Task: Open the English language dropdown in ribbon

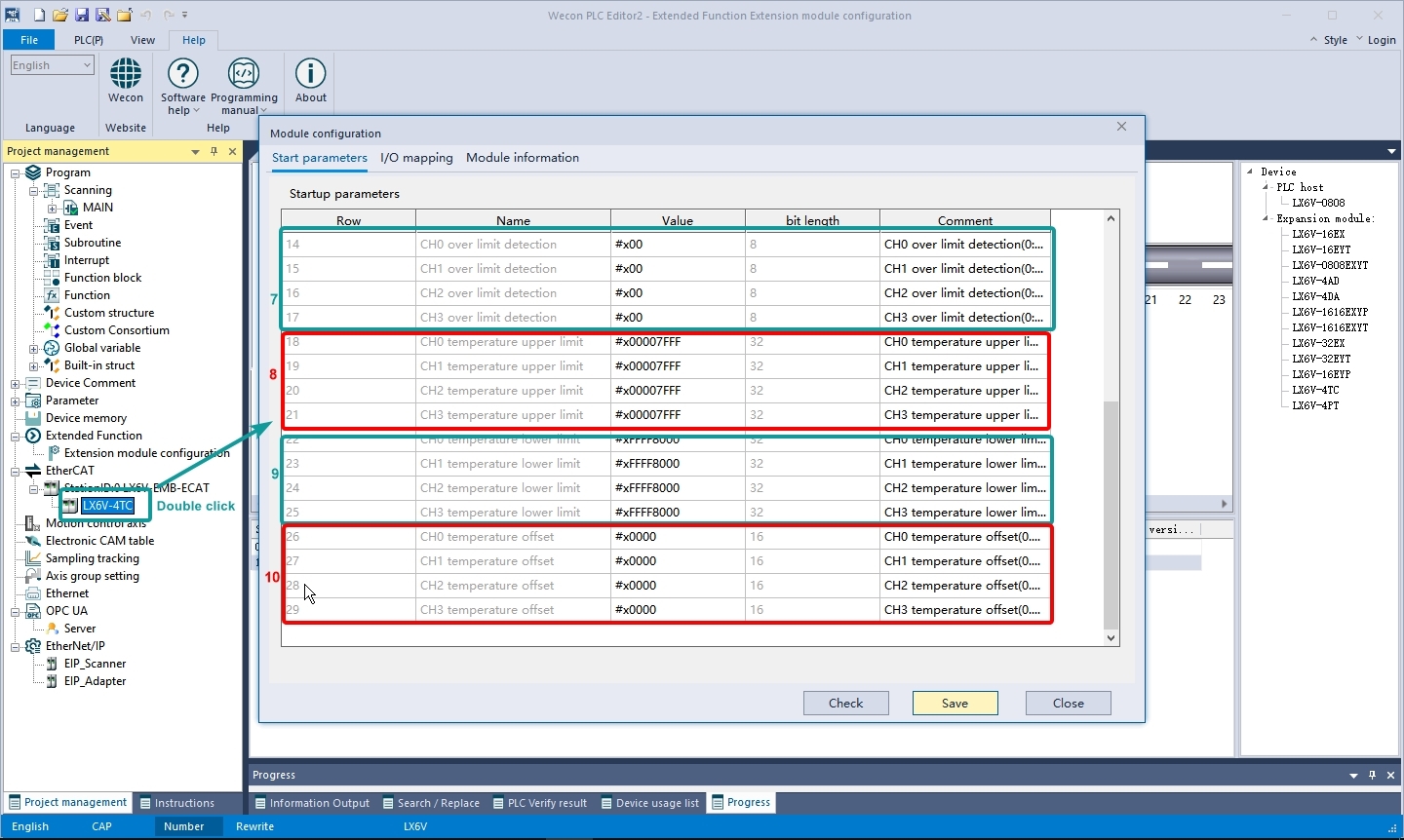Action: [52, 65]
